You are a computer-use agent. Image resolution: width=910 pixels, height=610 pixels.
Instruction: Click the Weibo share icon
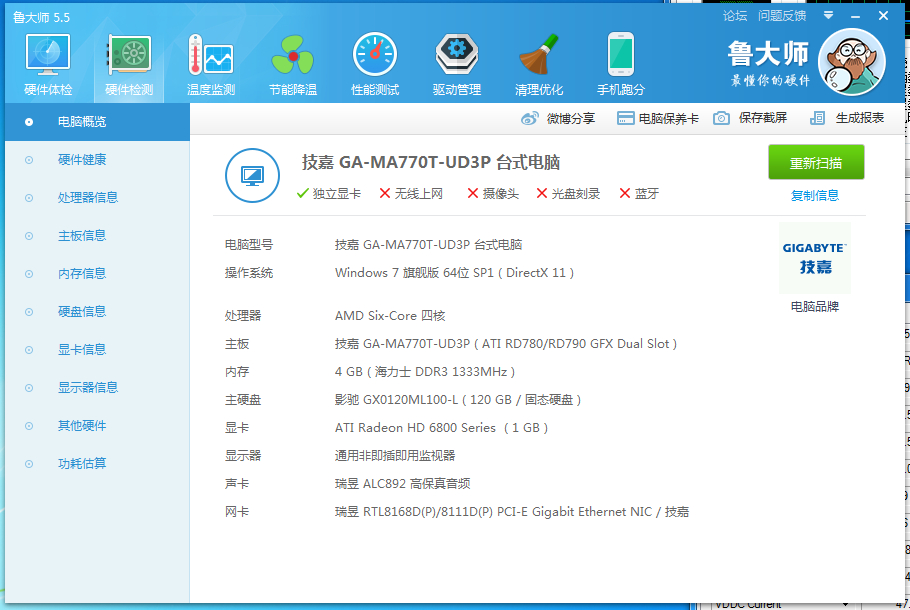530,118
